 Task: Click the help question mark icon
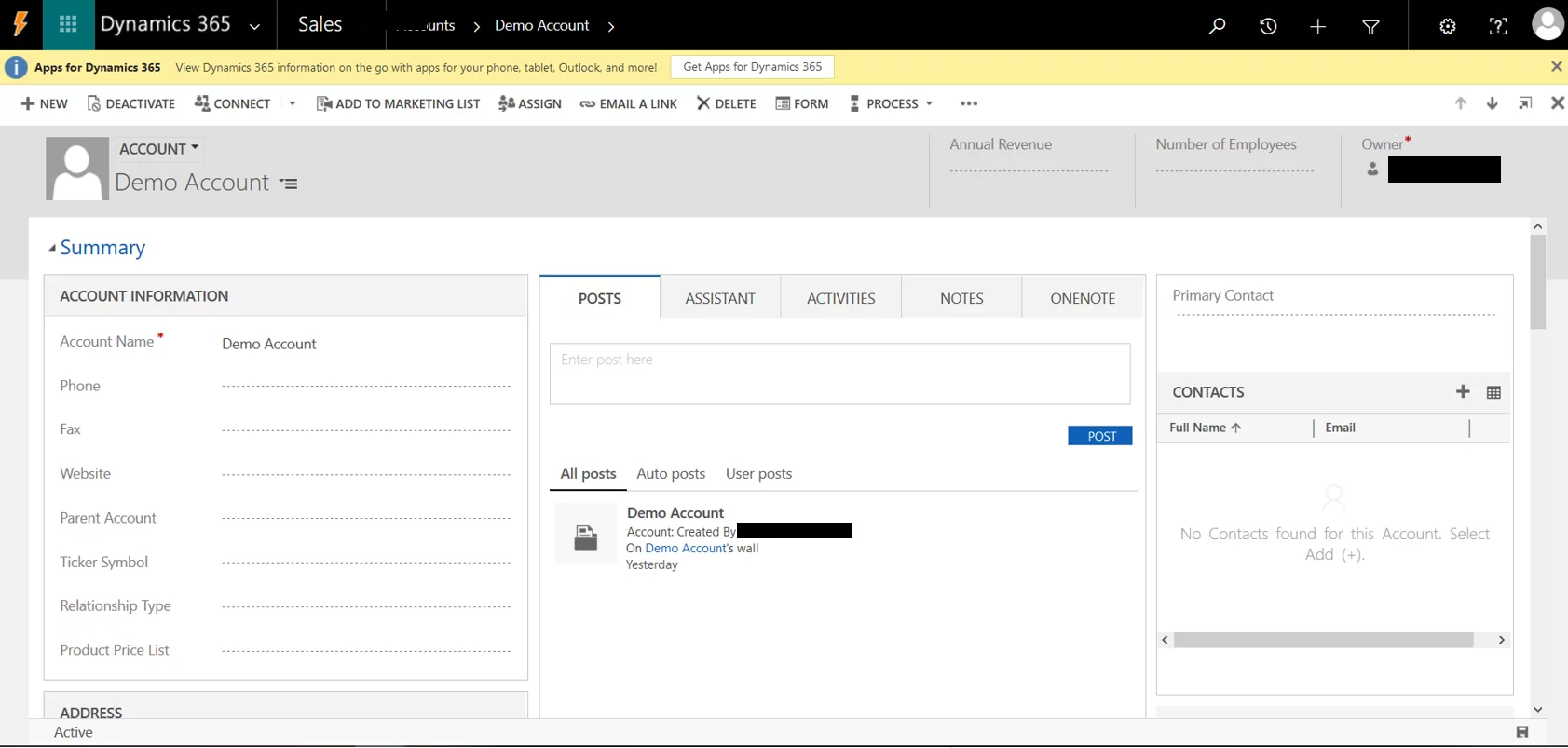1498,26
